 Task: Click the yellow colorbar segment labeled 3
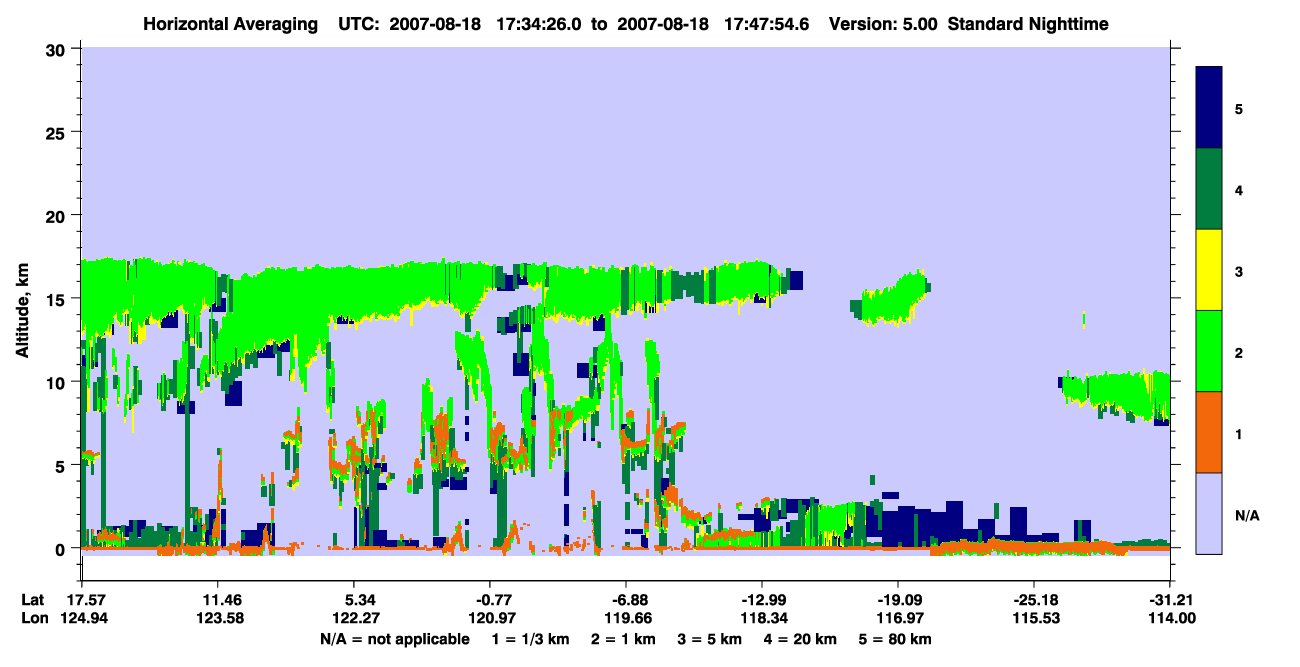click(x=1209, y=270)
